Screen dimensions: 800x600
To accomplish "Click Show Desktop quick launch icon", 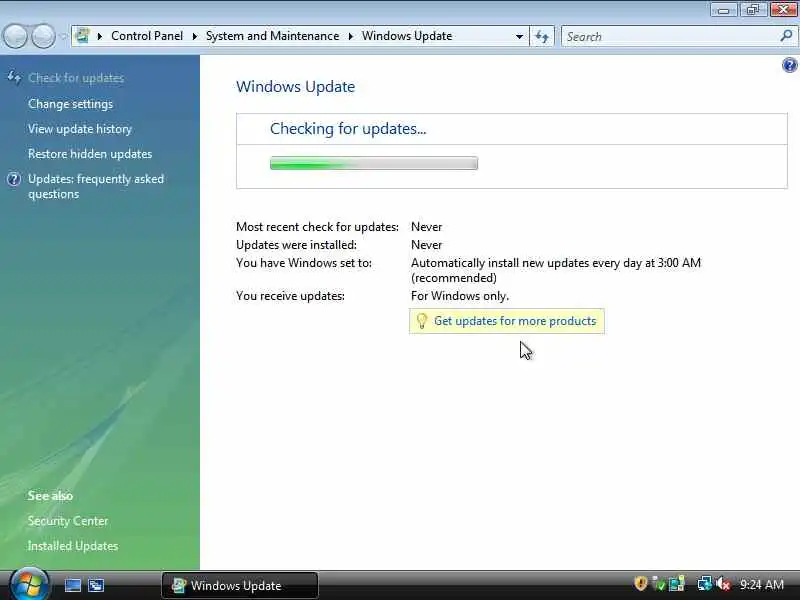I will point(72,585).
